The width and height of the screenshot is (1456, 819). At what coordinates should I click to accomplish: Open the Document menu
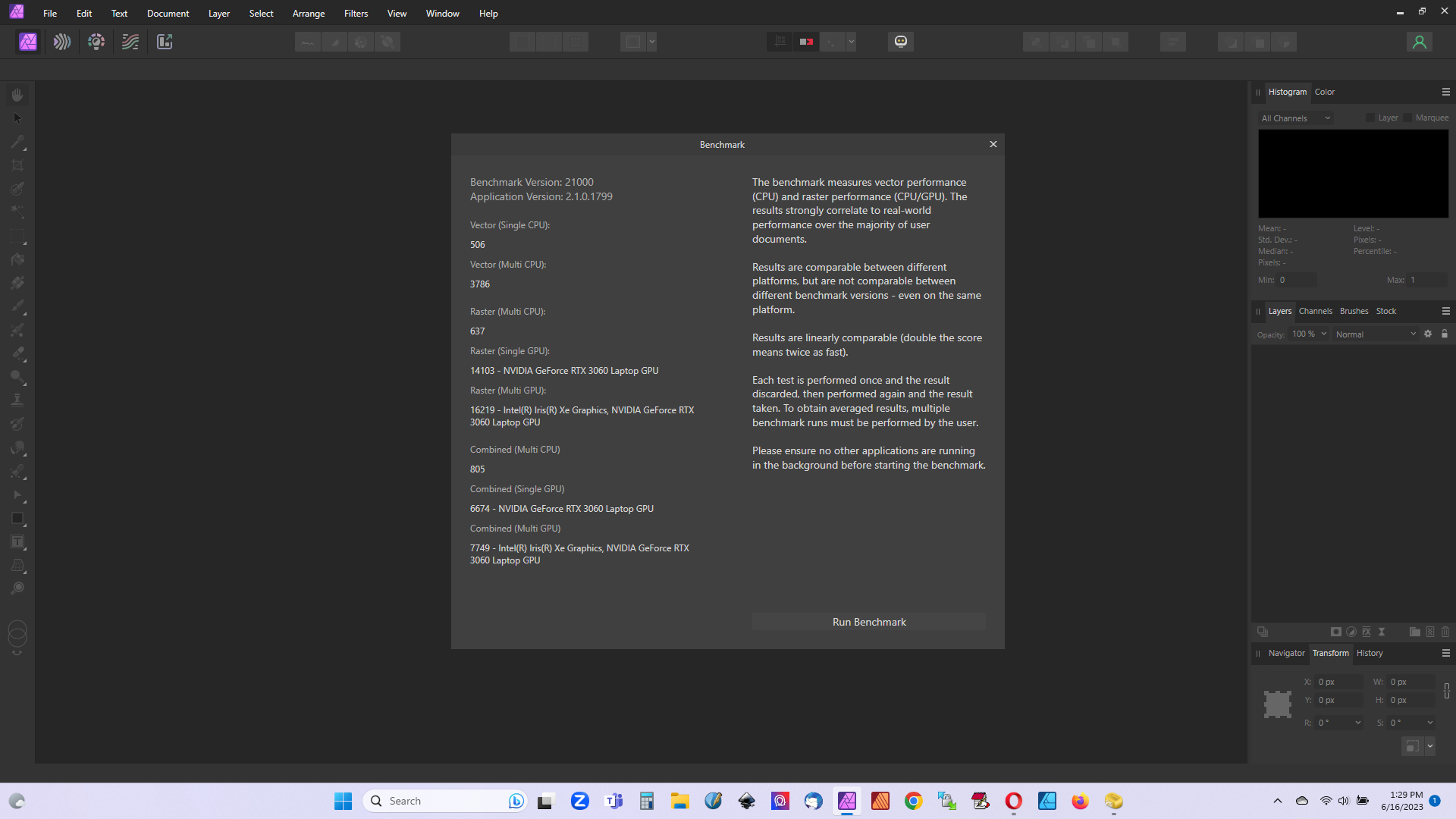click(168, 14)
